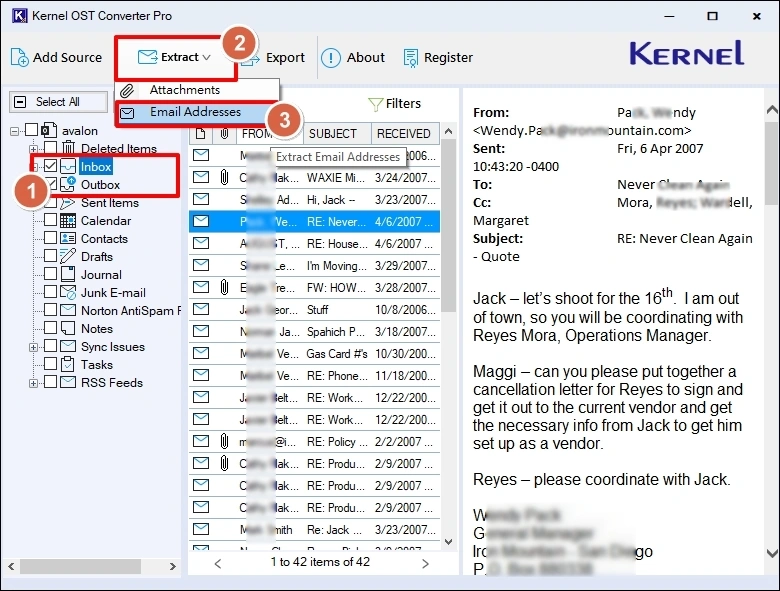Sort by the RECEIVED column header

pyautogui.click(x=405, y=134)
